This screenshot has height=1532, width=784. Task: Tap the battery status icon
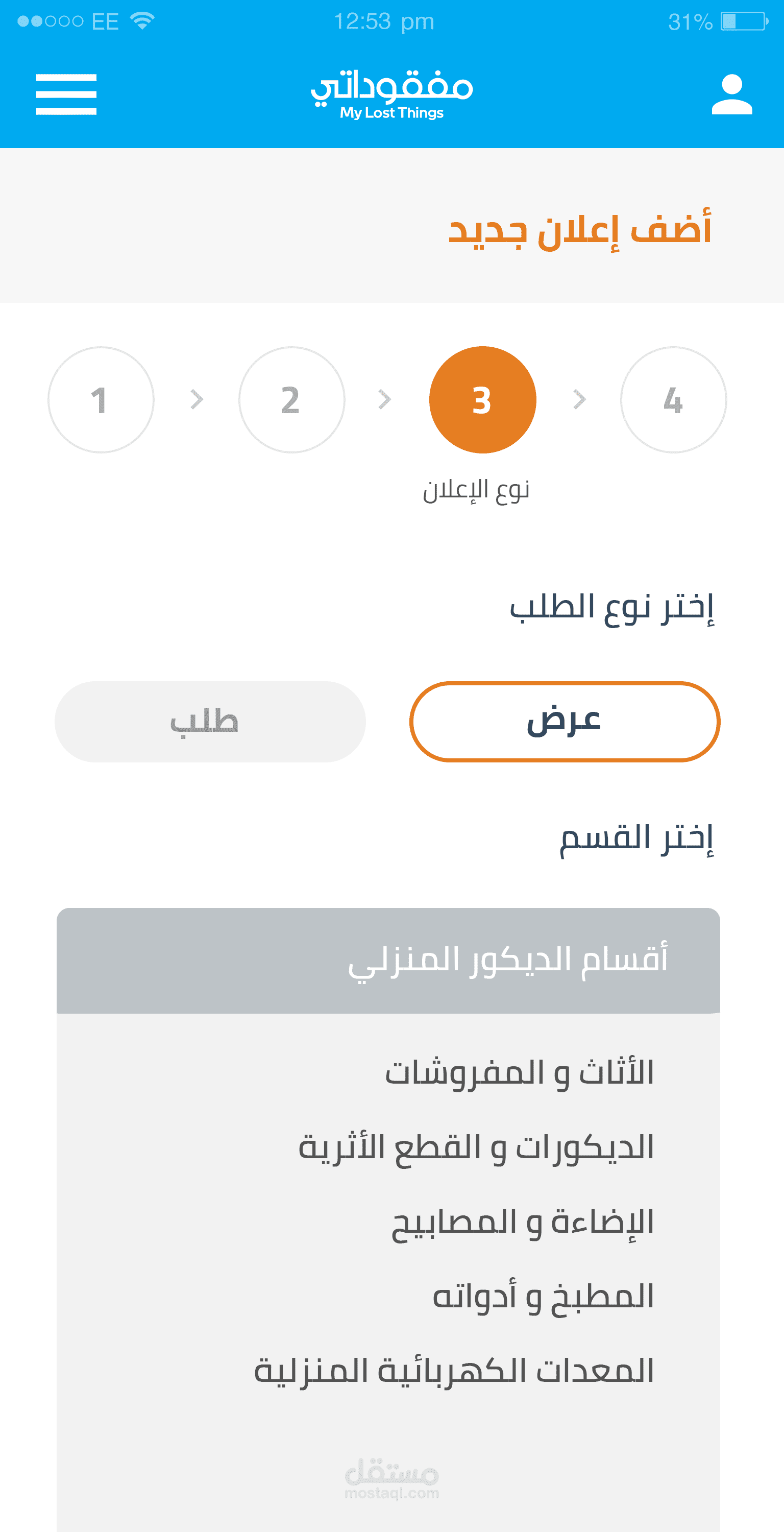[744, 22]
